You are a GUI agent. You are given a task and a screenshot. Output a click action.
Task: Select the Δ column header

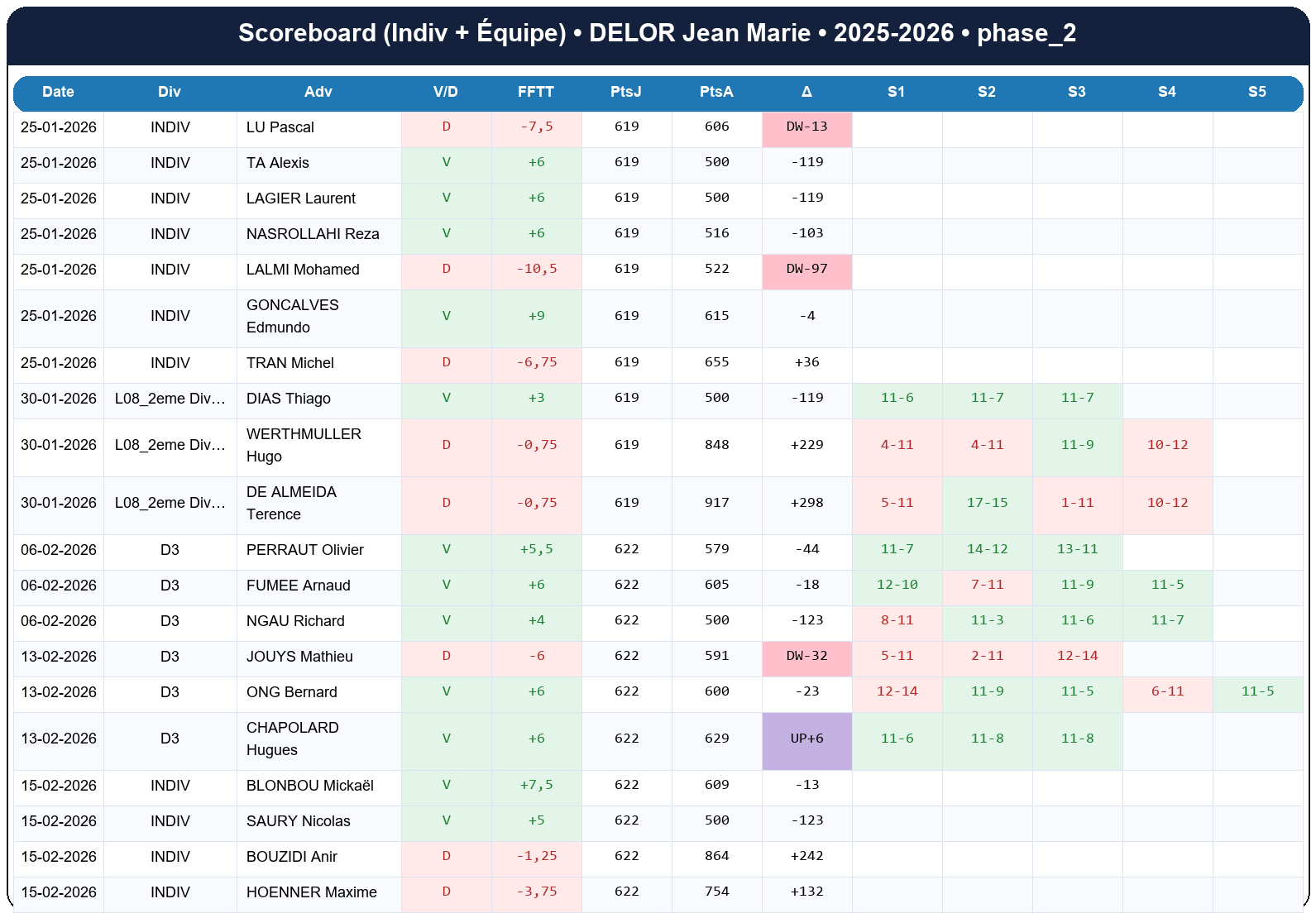tap(806, 92)
